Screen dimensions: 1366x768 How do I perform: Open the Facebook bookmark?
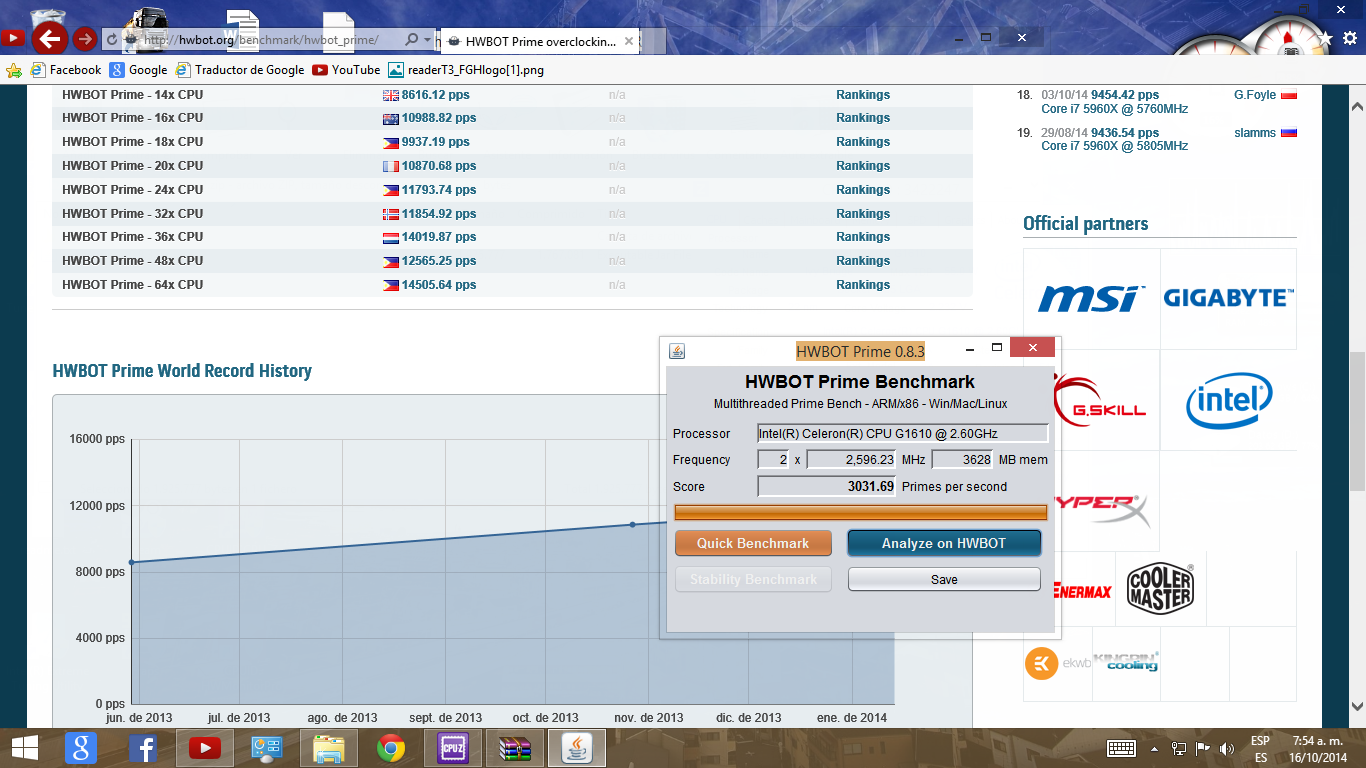pos(66,70)
